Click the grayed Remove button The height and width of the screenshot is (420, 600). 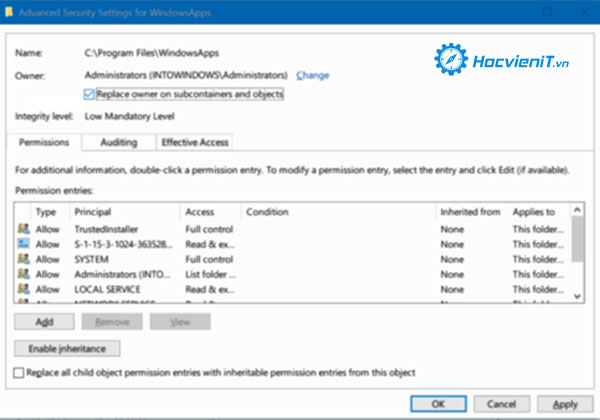point(112,322)
